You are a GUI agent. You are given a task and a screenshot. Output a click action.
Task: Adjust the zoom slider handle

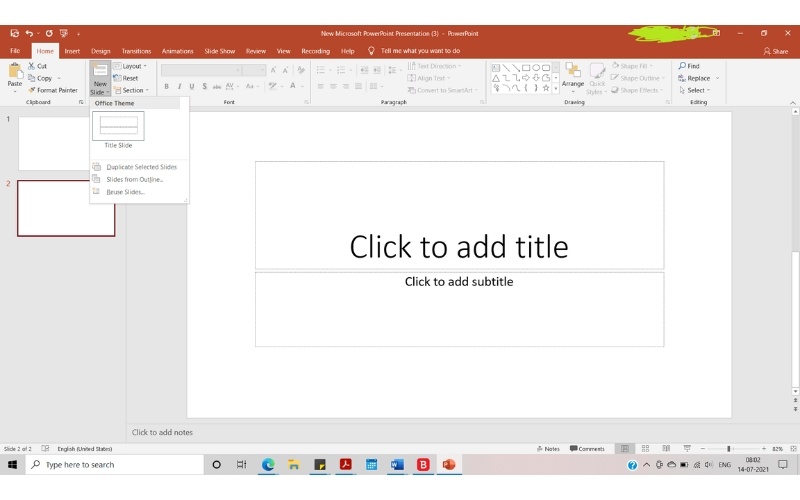728,448
